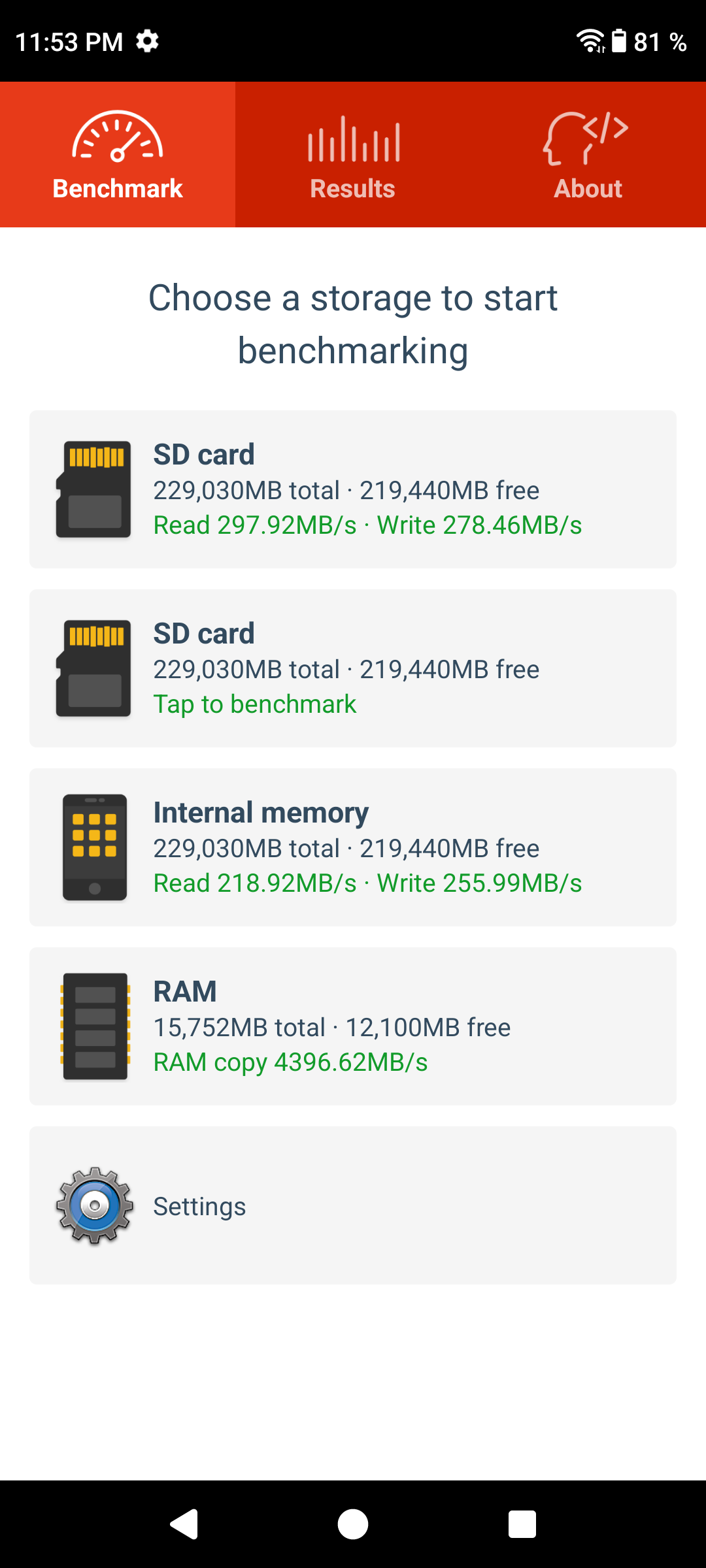Tap the About head-with-code icon

click(586, 139)
